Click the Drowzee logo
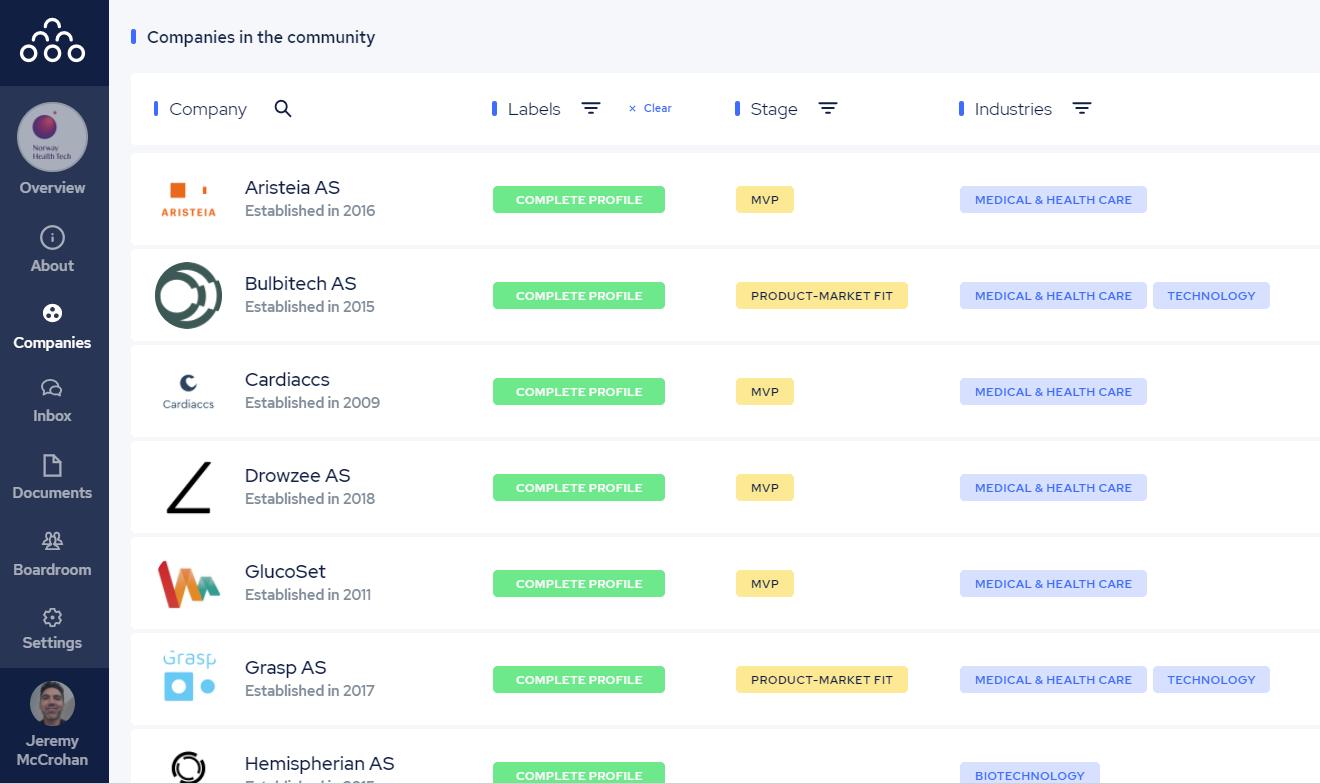This screenshot has width=1320, height=784. click(189, 488)
